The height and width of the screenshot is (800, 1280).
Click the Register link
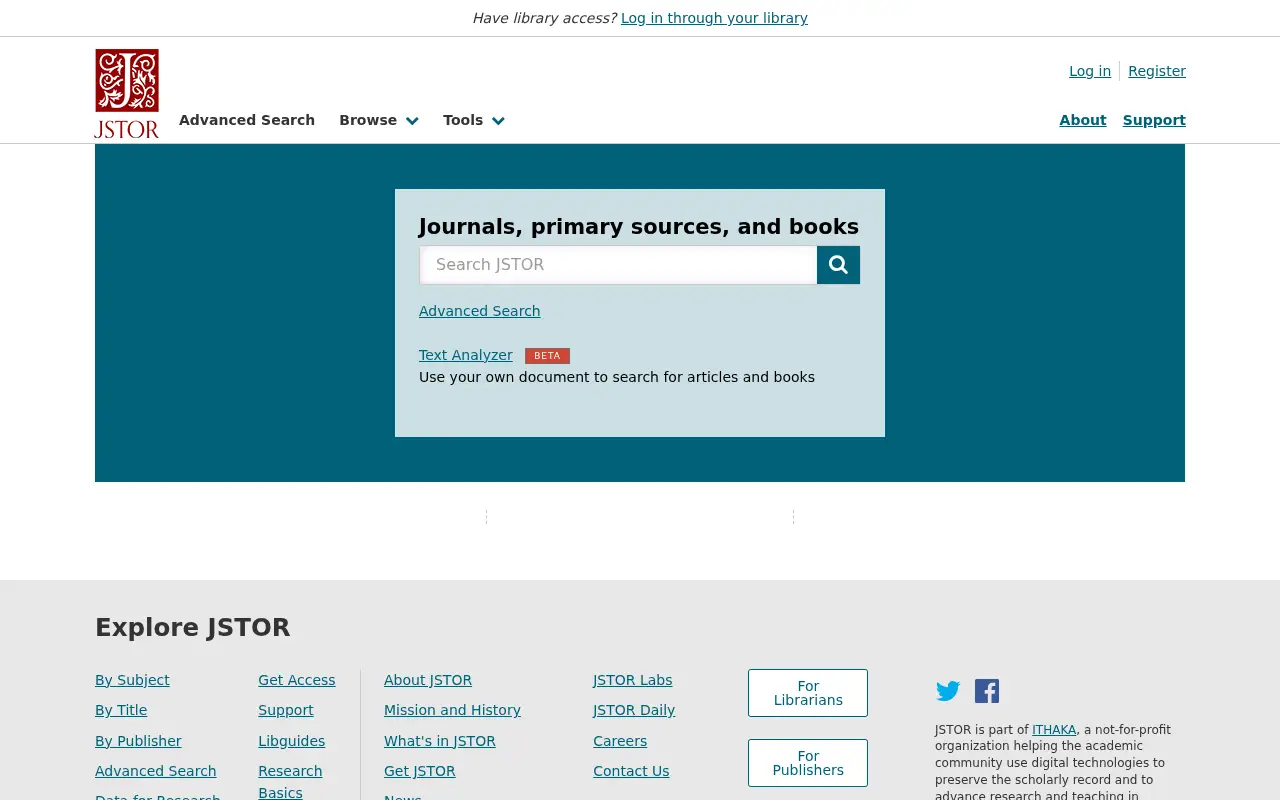(x=1157, y=71)
